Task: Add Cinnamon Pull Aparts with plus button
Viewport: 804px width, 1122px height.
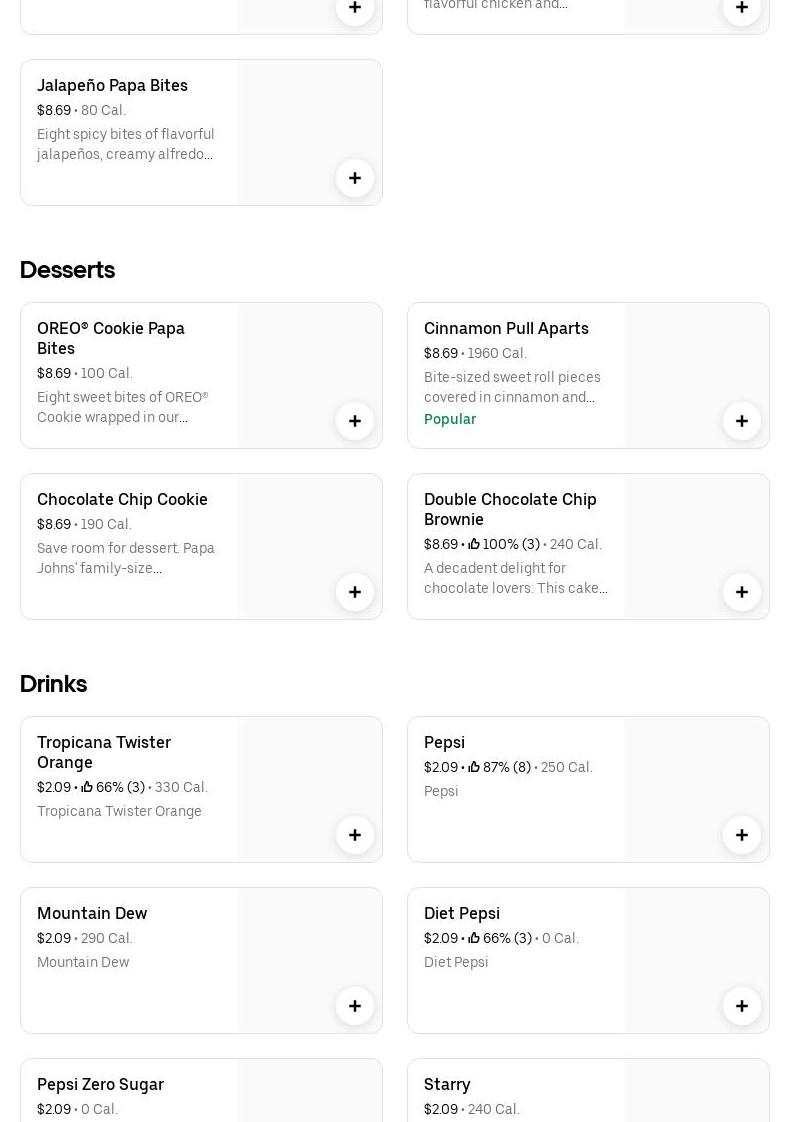Action: pos(742,421)
